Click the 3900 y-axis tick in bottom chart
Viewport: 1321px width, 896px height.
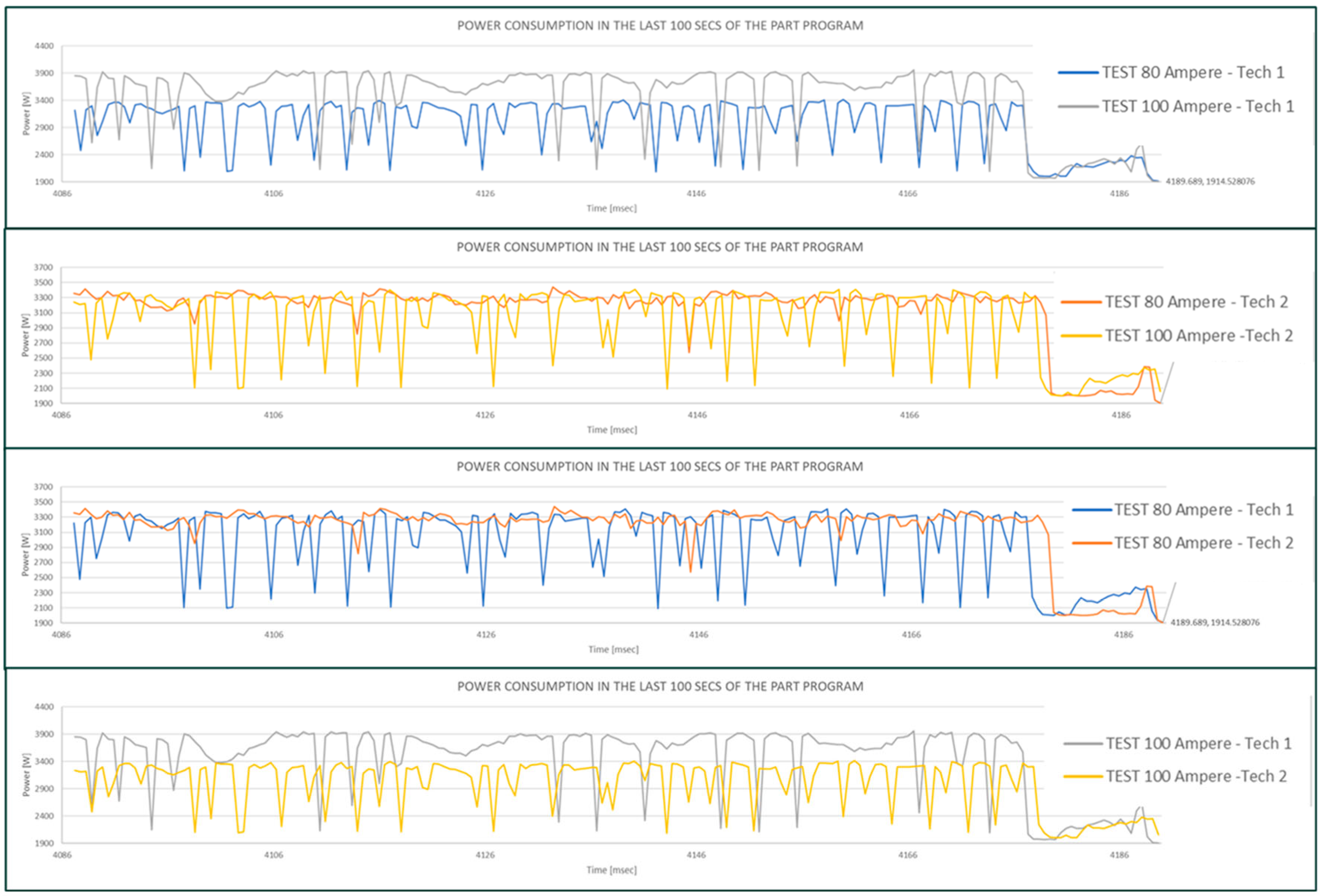click(44, 734)
